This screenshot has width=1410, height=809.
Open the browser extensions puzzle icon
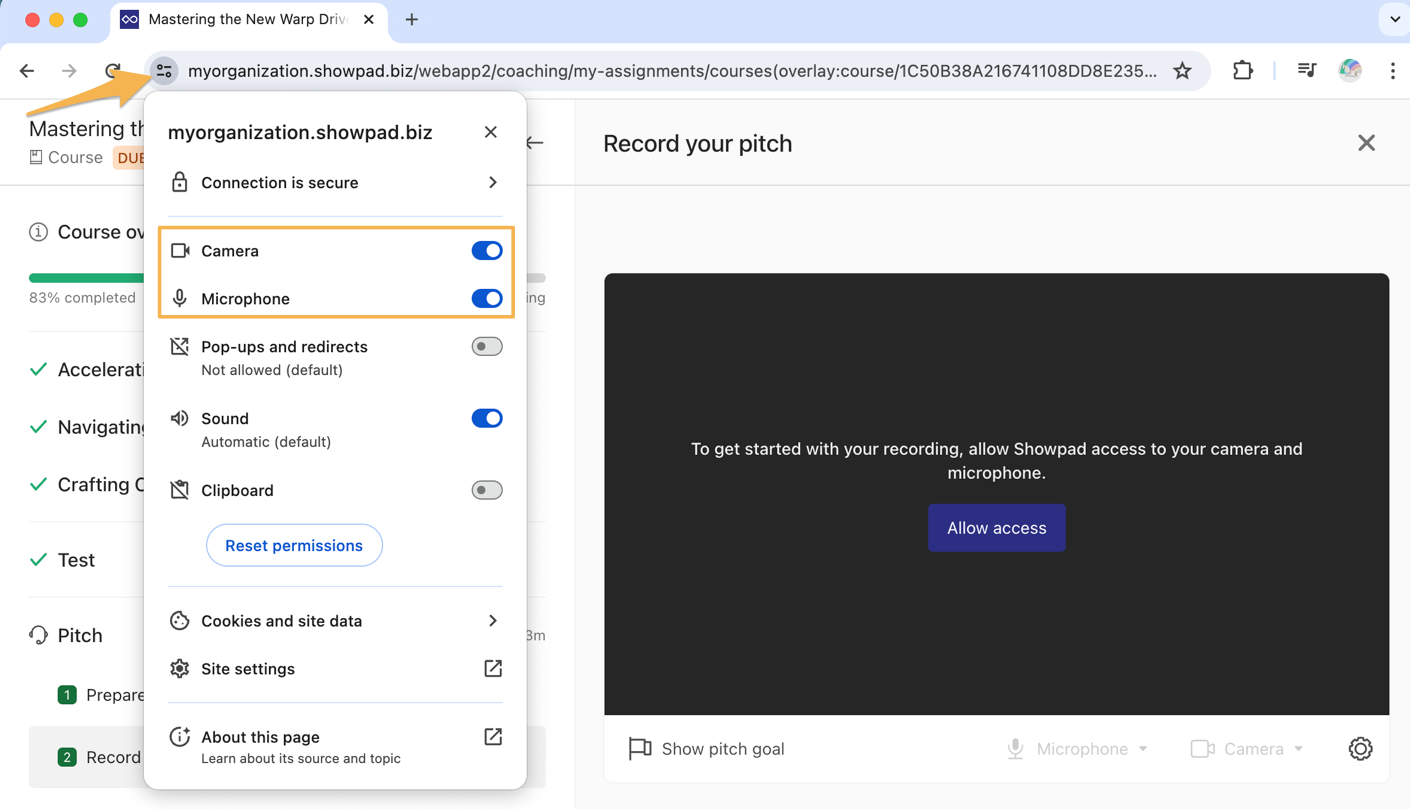(x=1242, y=71)
